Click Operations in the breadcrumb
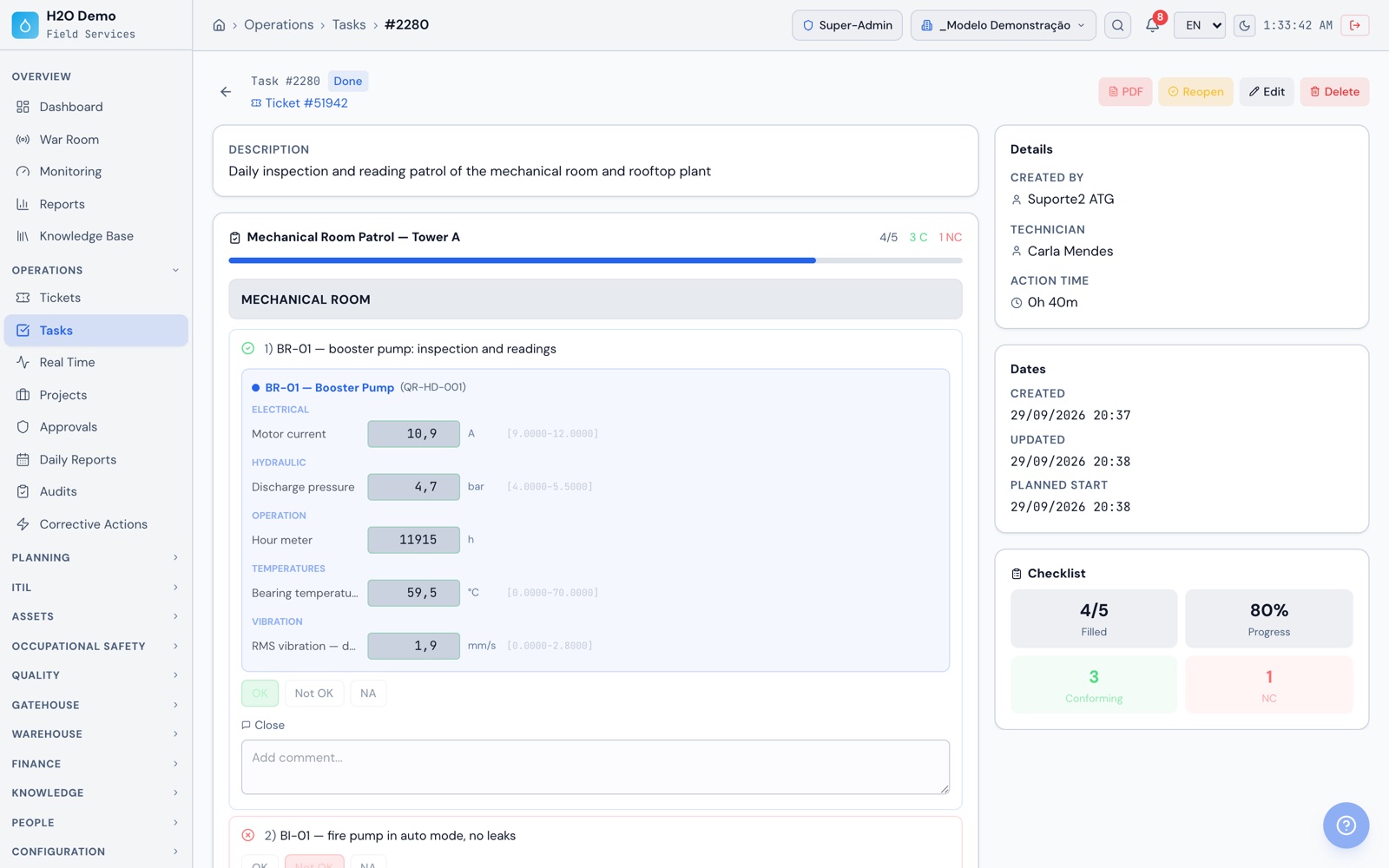Image resolution: width=1389 pixels, height=868 pixels. point(279,25)
